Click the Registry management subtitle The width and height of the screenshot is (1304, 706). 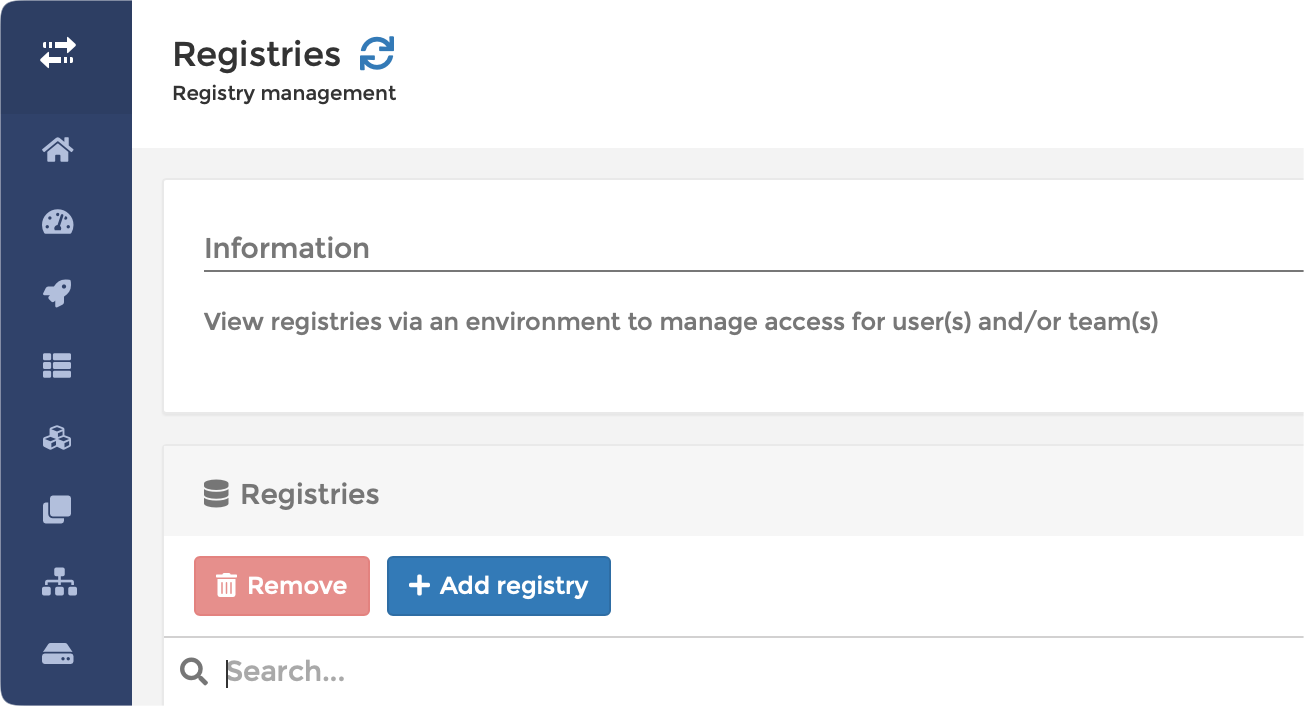[285, 93]
